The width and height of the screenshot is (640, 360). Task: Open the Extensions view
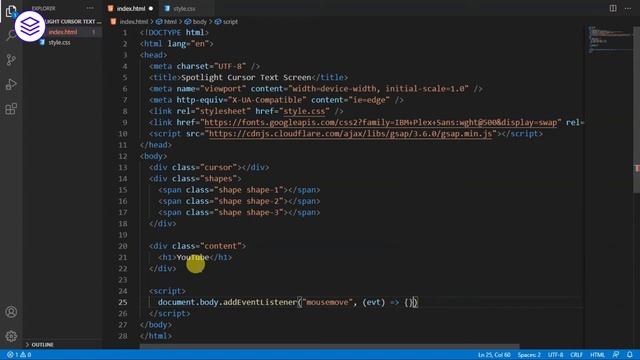tap(11, 109)
